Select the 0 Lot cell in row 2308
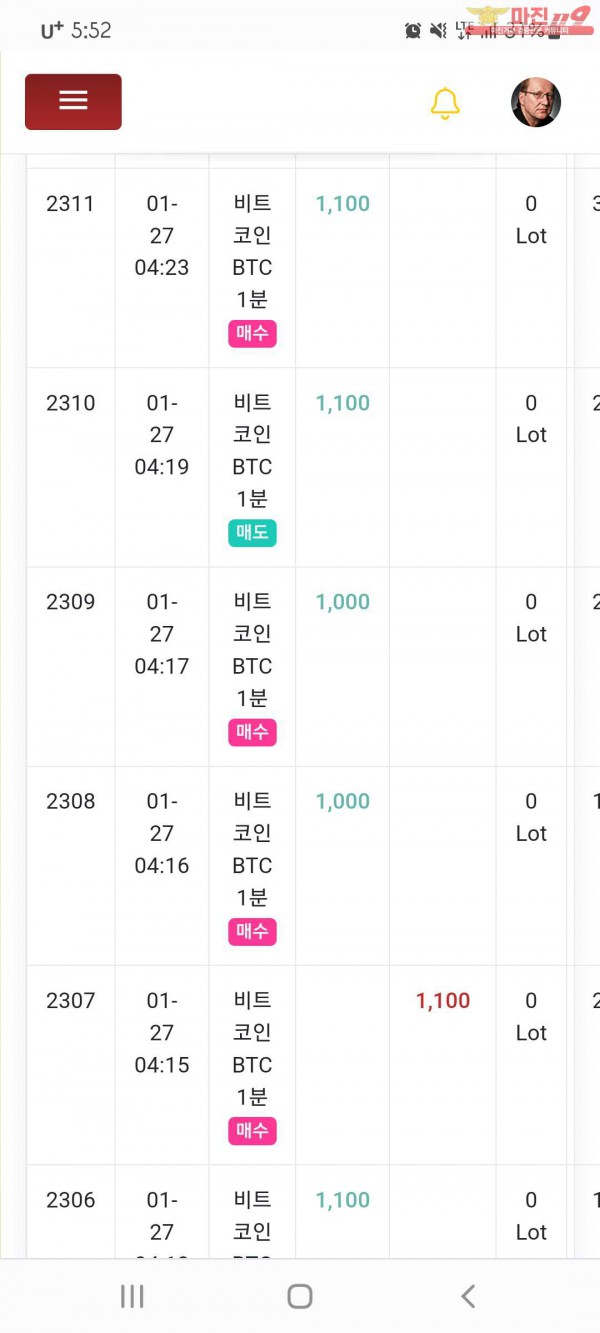 tap(531, 817)
